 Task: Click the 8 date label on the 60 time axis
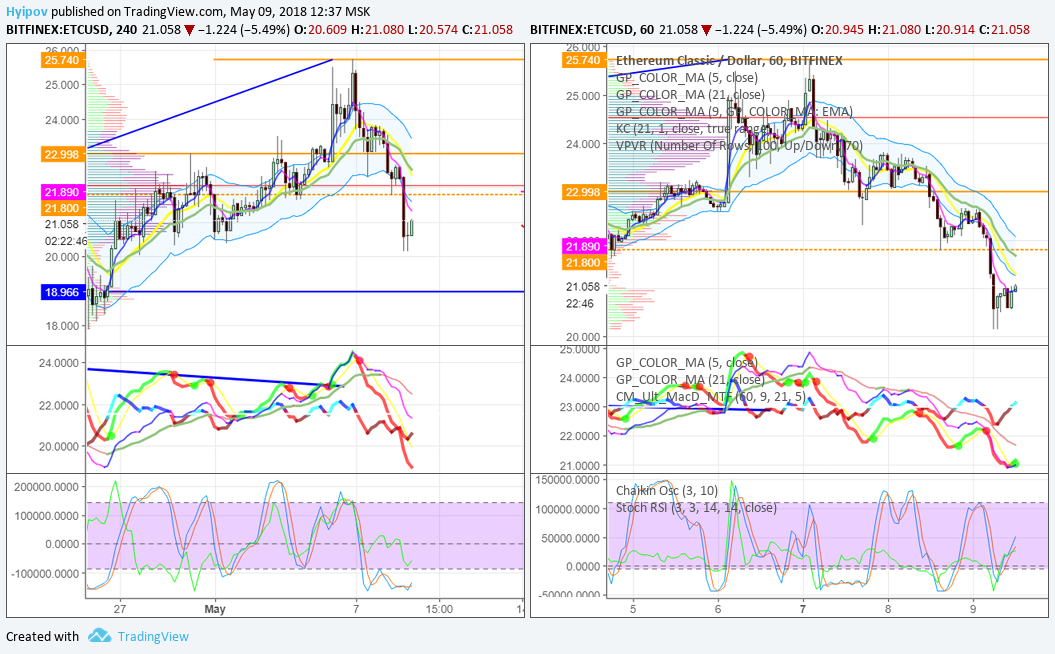tap(888, 609)
